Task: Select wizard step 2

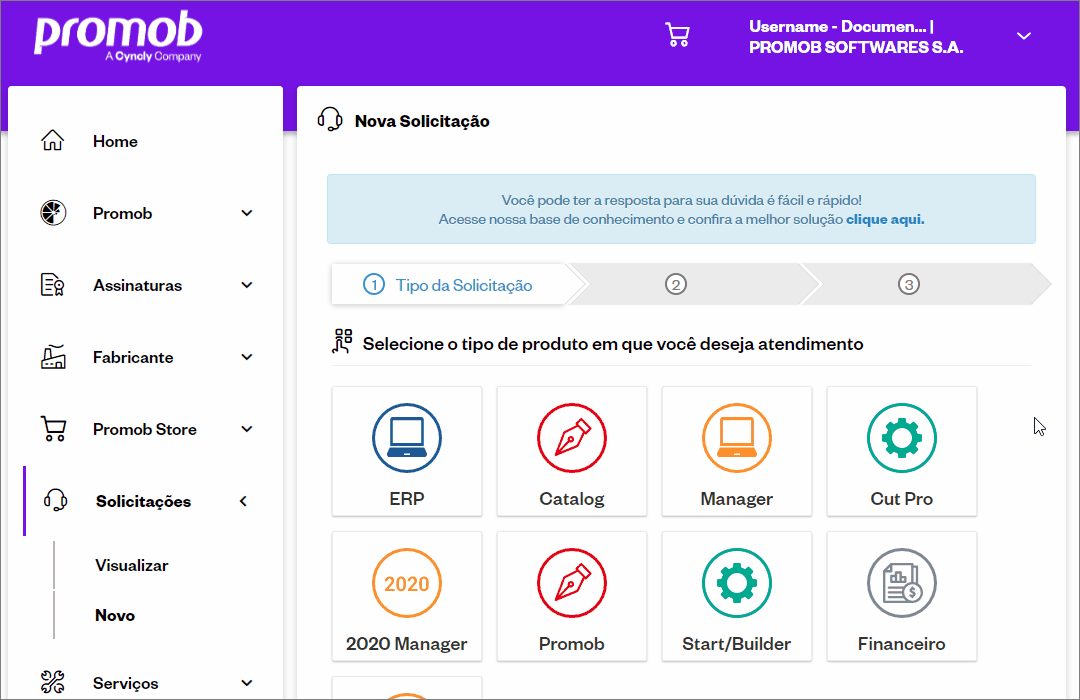Action: (x=676, y=285)
